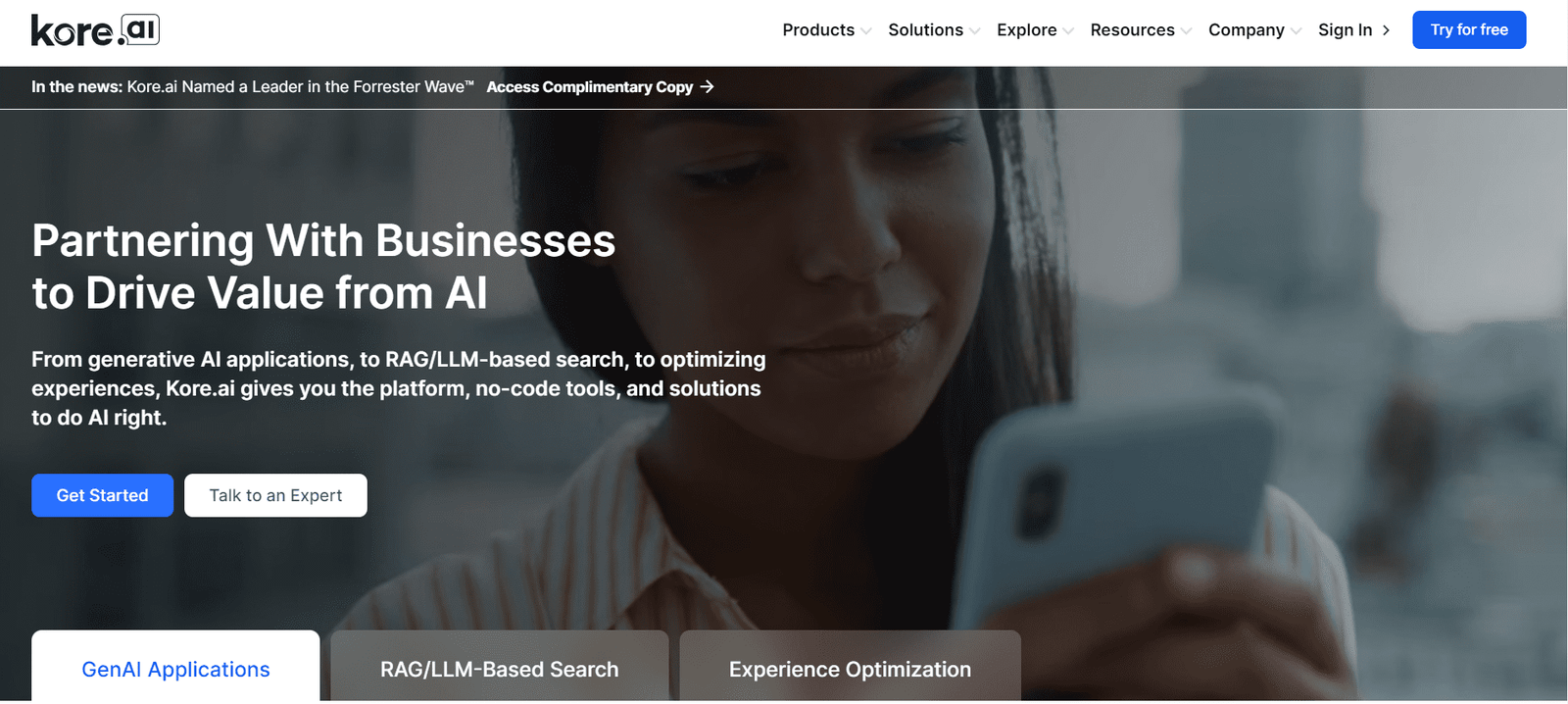Open the Resources dropdown chevron
Viewport: 1568px width, 704px height.
[x=1187, y=31]
